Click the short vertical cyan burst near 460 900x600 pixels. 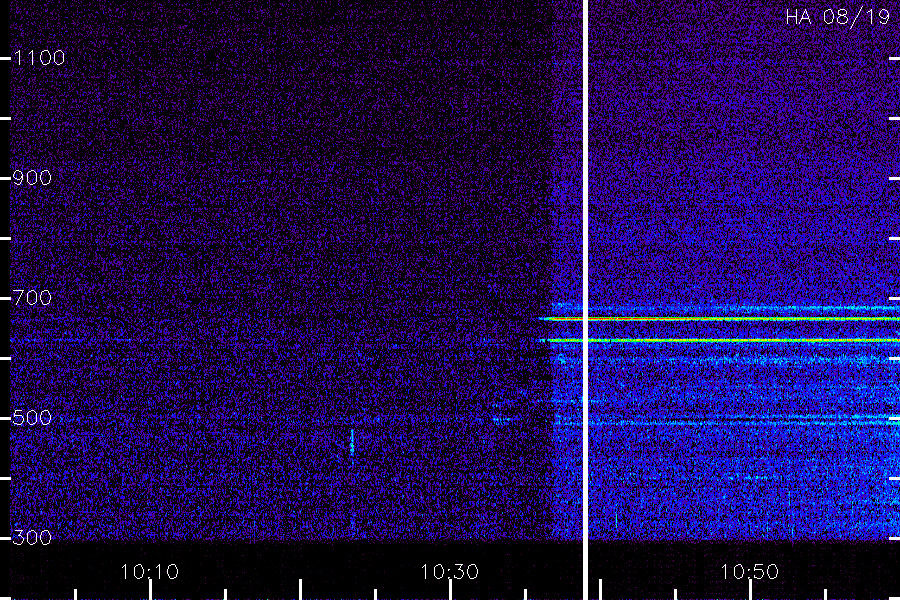[x=352, y=442]
